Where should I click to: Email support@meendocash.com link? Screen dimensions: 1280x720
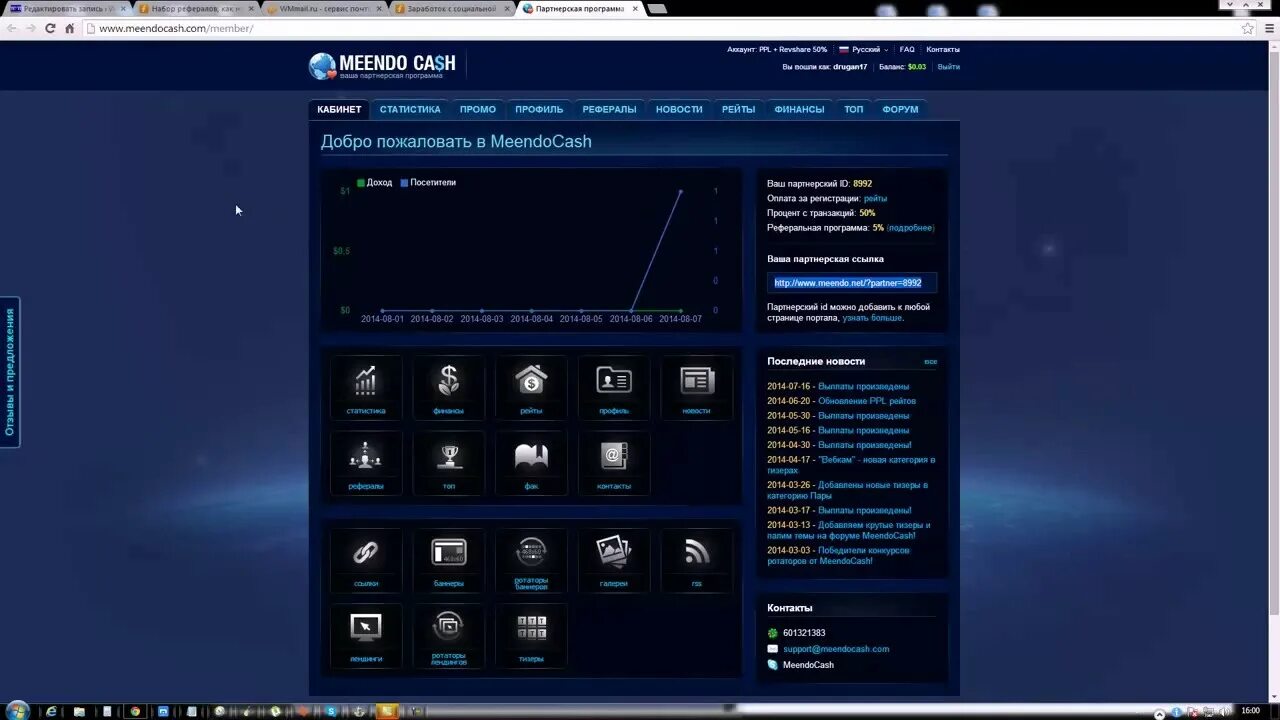[836, 649]
